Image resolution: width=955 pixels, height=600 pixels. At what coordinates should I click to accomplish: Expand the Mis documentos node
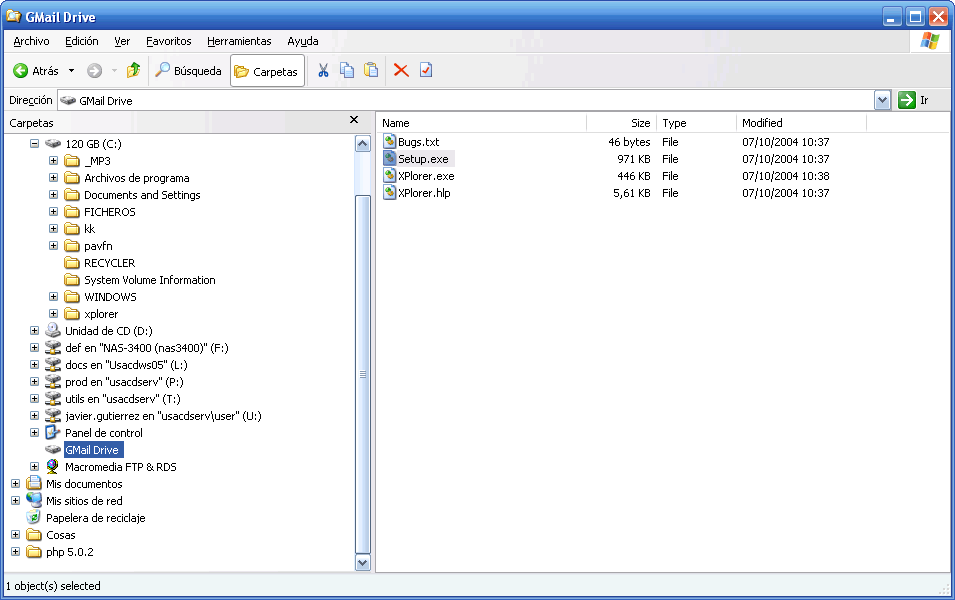[16, 484]
